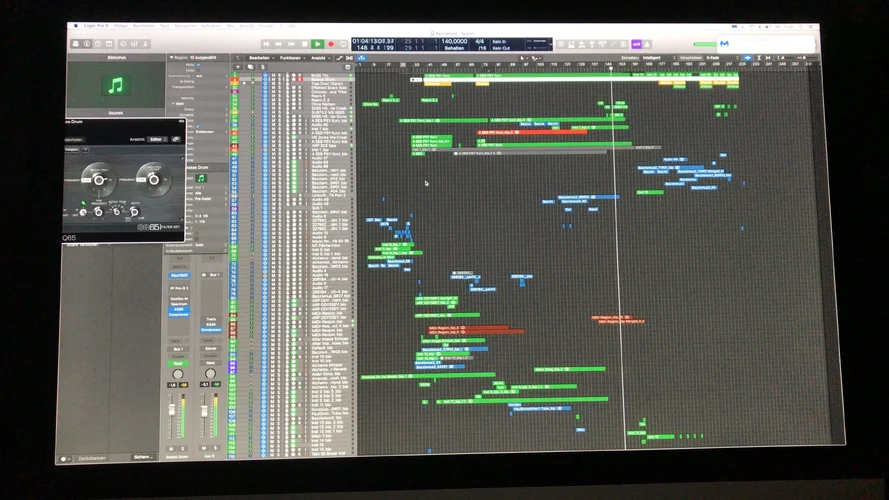Click Compressor plugin slot on first strip
This screenshot has width=889, height=500.
pos(179,314)
